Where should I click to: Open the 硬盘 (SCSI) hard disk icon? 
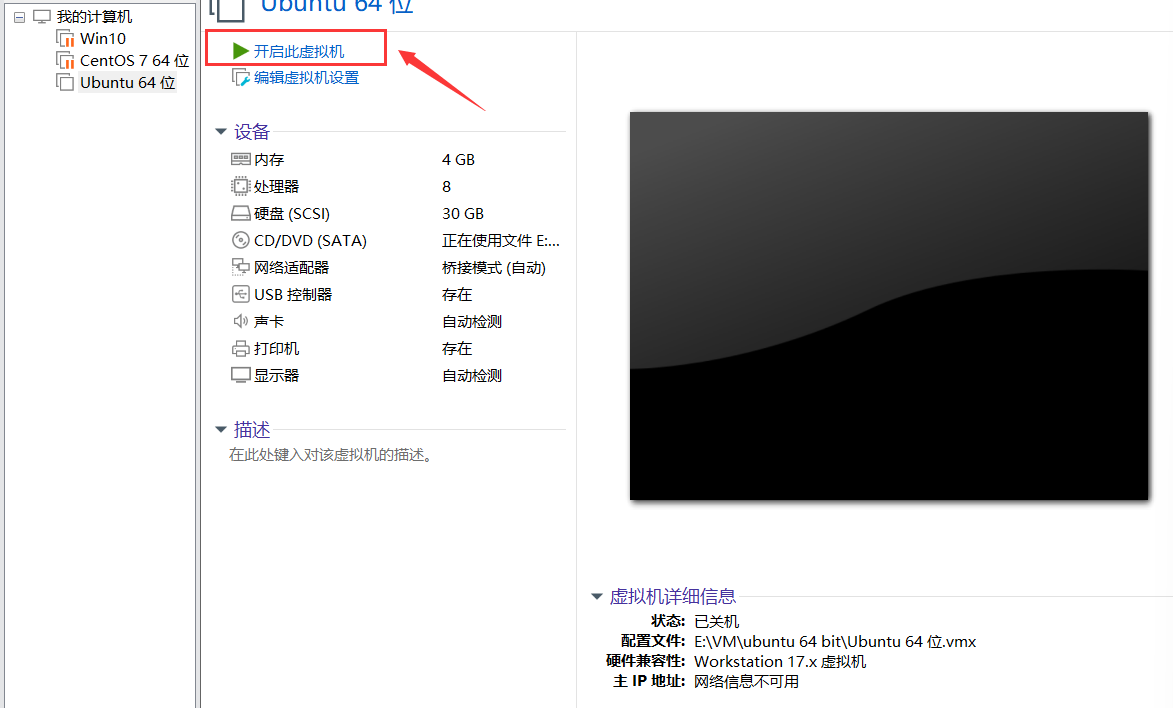(x=240, y=213)
